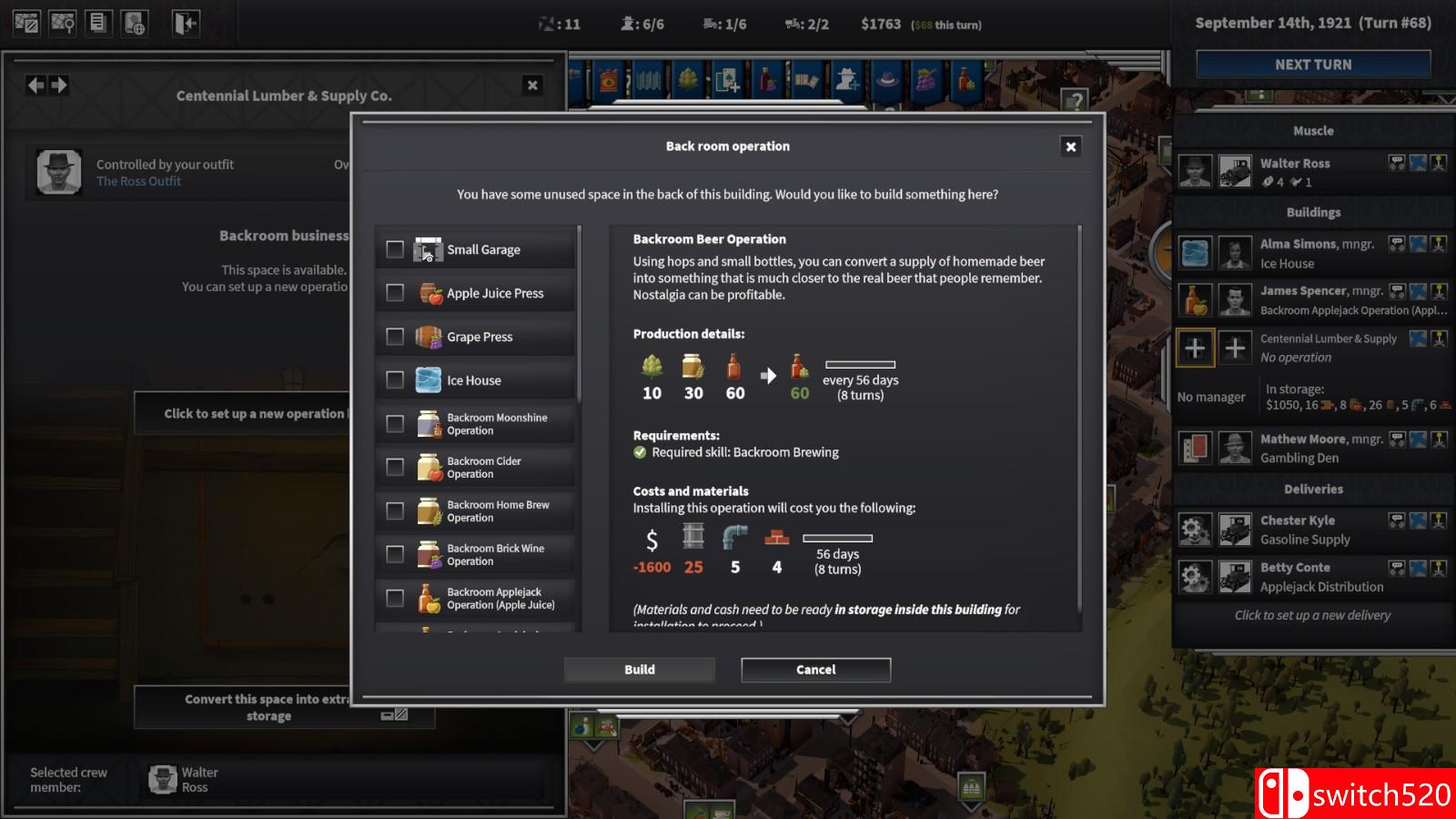Check the Small Garage checkbox
Viewport: 1456px width, 819px height.
pos(395,249)
